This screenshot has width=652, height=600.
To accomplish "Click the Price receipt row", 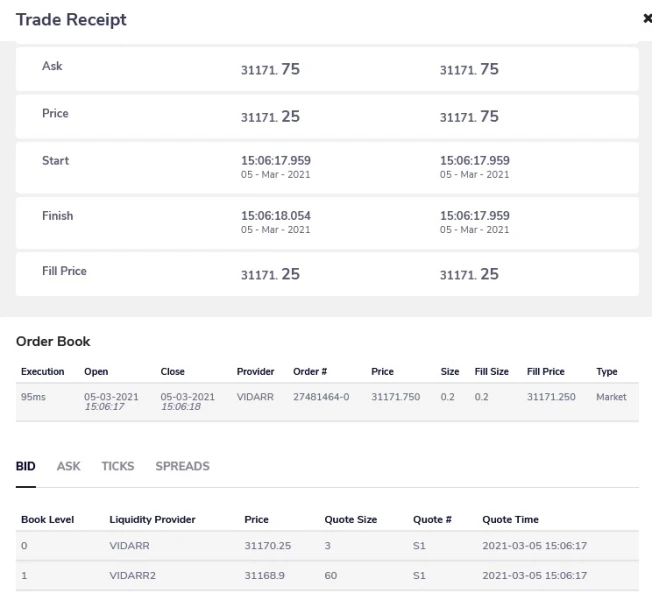I will [327, 117].
